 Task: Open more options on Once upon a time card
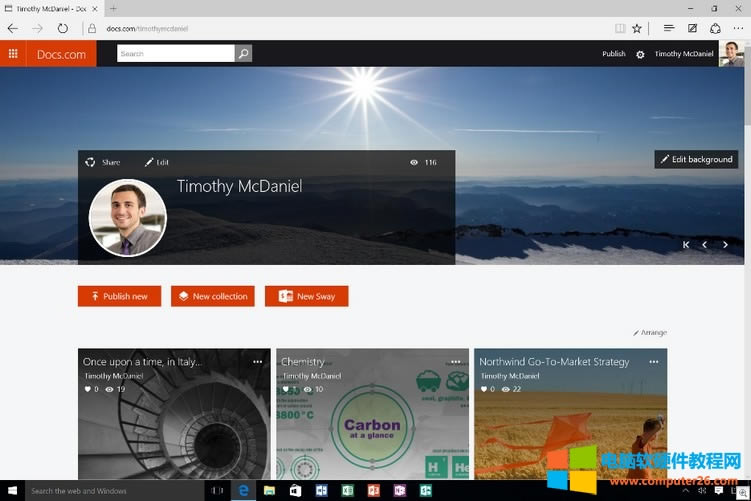click(x=258, y=362)
